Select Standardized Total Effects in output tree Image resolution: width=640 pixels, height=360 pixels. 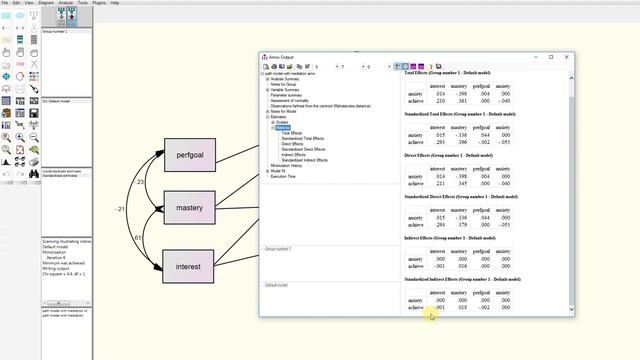pos(302,138)
